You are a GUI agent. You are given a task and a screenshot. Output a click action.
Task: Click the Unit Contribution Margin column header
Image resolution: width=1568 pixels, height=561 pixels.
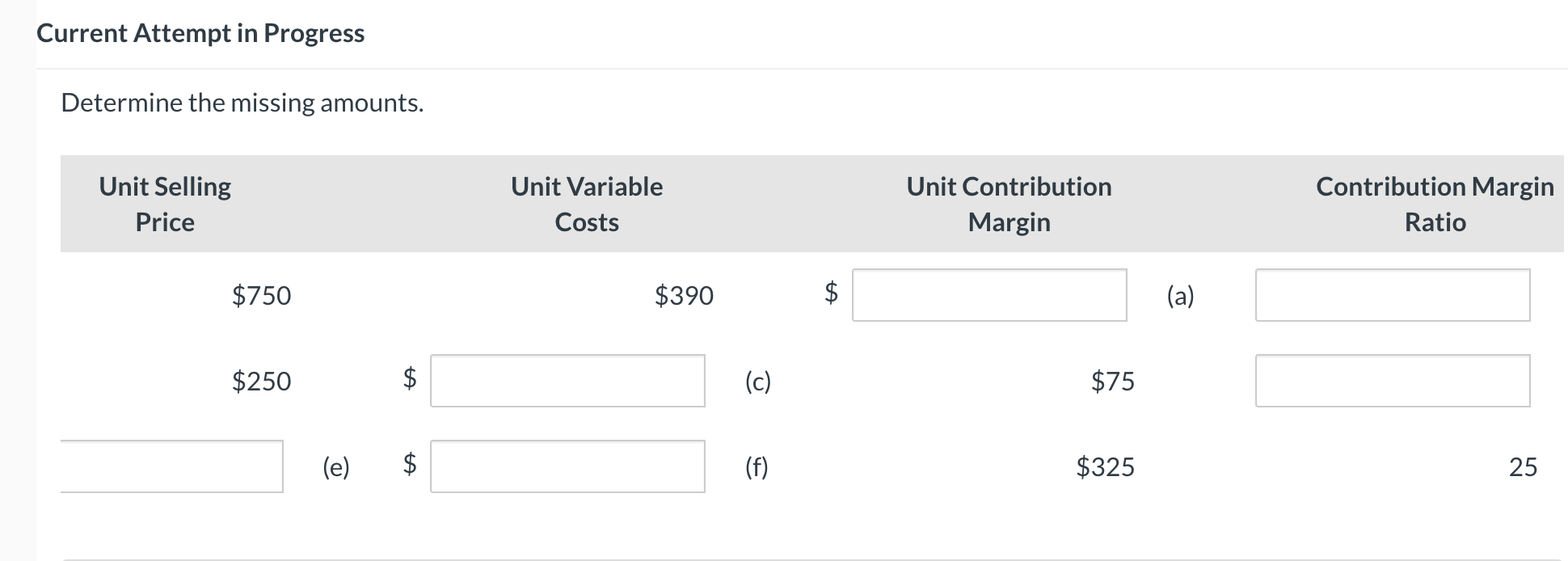click(1009, 204)
